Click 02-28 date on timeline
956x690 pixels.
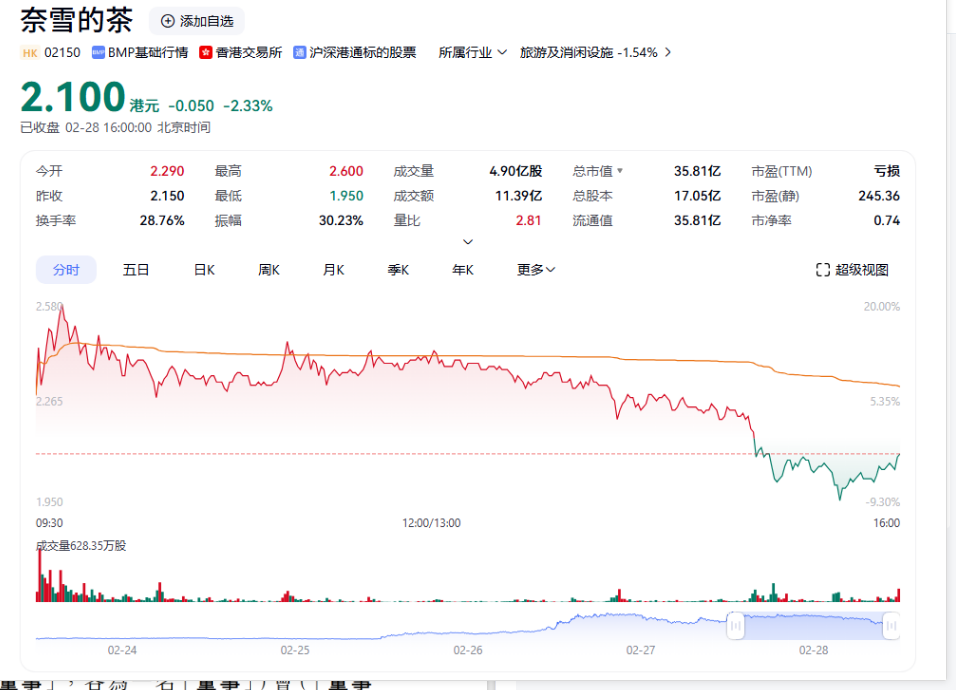[813, 650]
